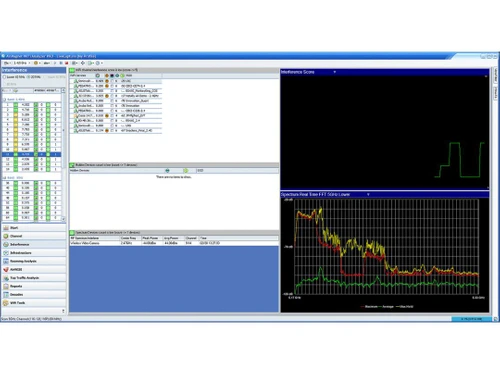Click the Reports clipboard icon
Image resolution: width=500 pixels, height=375 pixels.
[6, 286]
